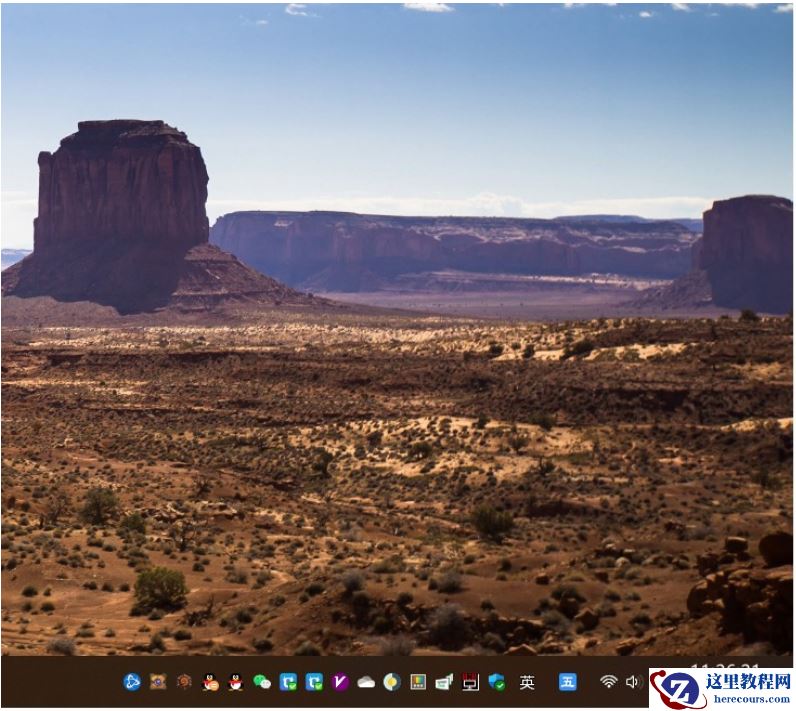
Task: Open the blue round swirl tray icon
Action: (x=132, y=682)
